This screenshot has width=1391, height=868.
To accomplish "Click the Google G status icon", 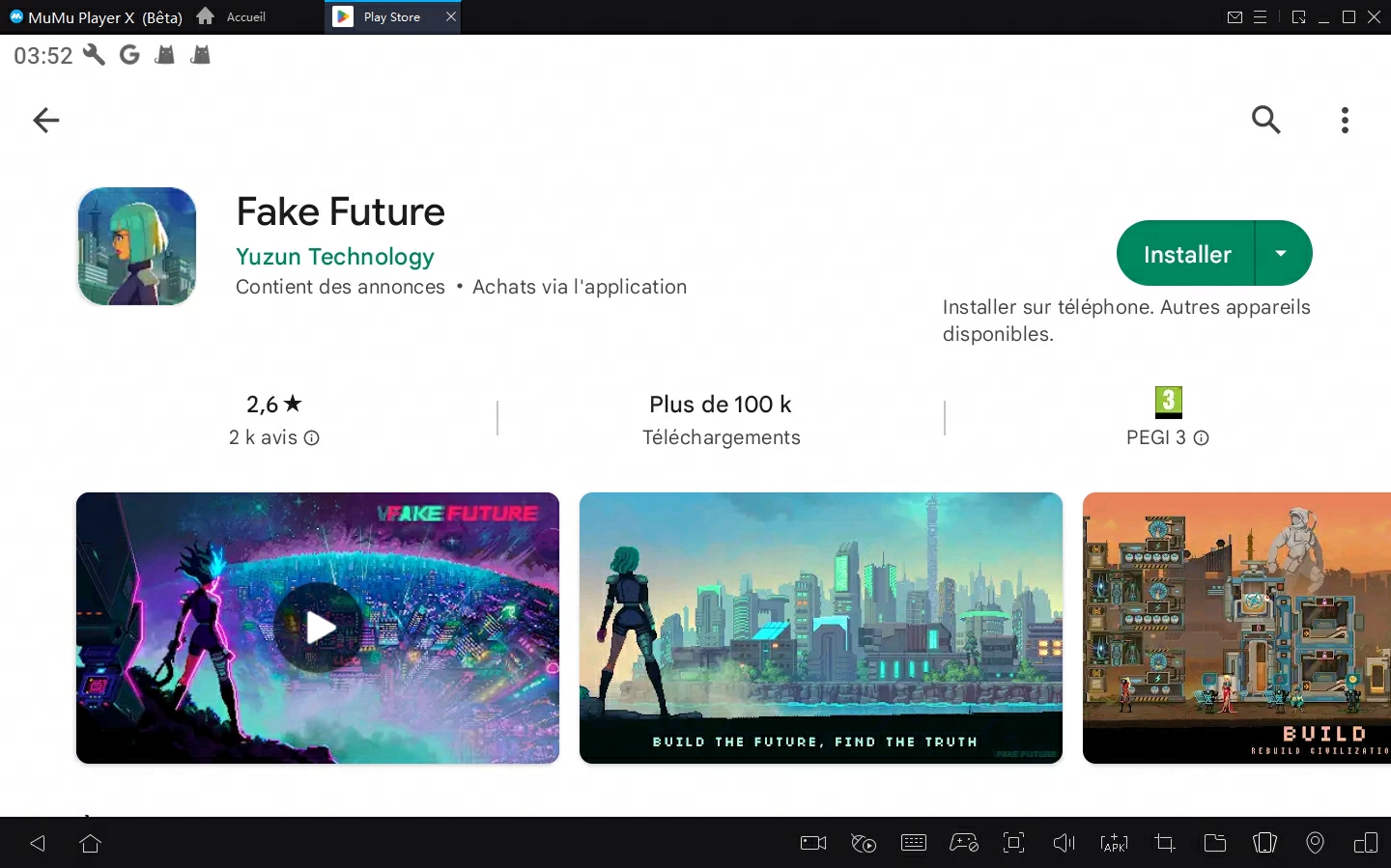I will 129,55.
